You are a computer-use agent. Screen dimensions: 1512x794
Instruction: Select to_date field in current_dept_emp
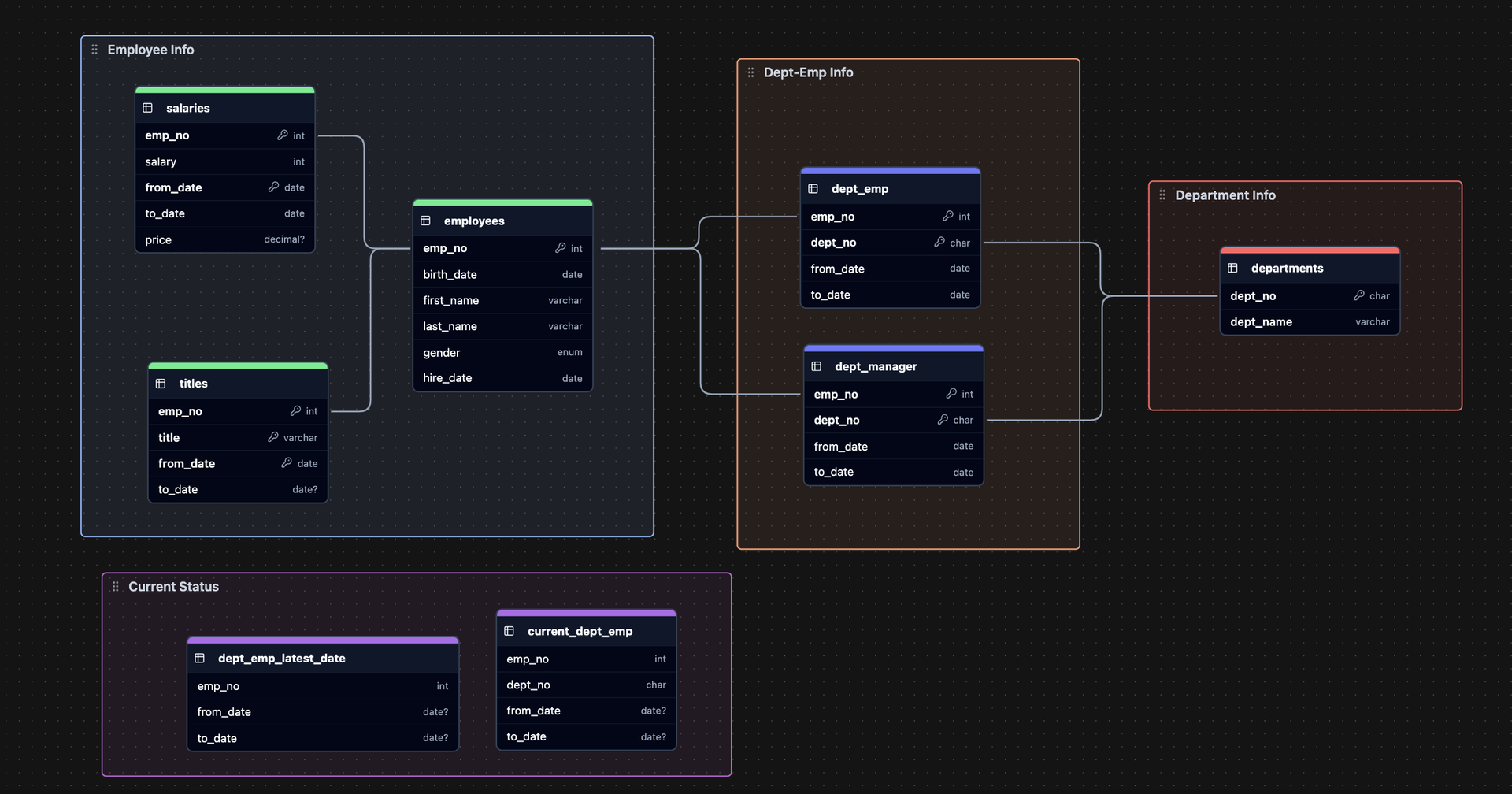pos(587,736)
